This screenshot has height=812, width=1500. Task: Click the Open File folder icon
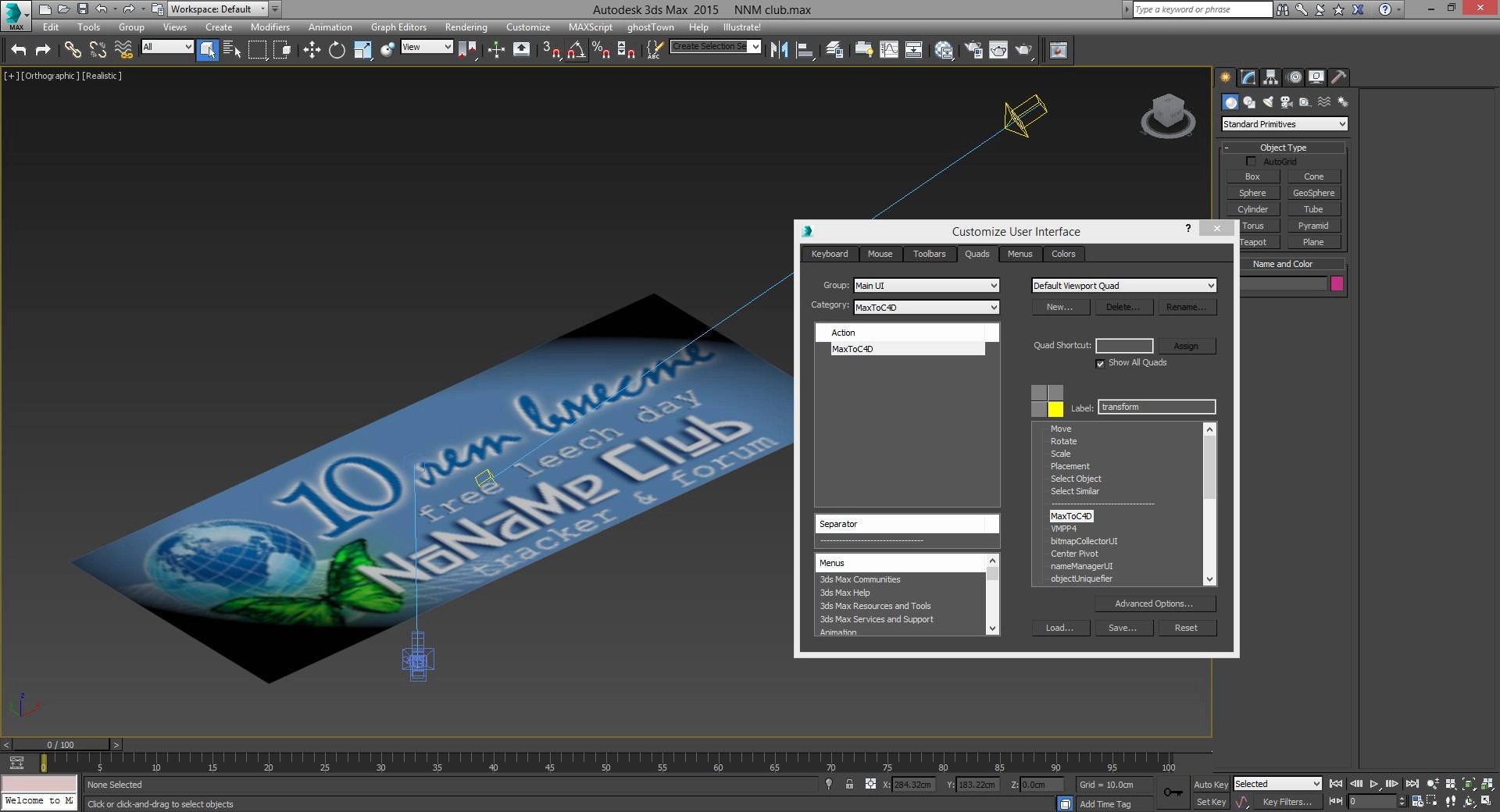[63, 9]
